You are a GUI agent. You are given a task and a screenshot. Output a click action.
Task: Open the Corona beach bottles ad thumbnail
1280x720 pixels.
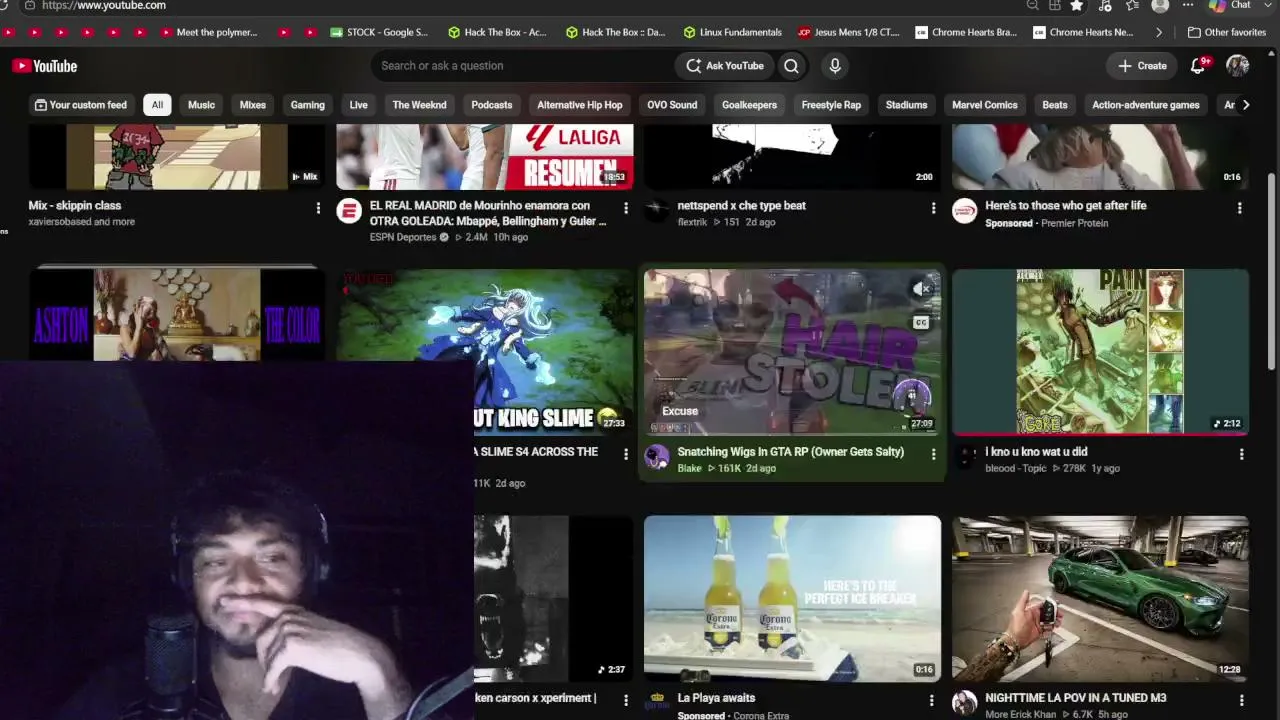(x=792, y=598)
